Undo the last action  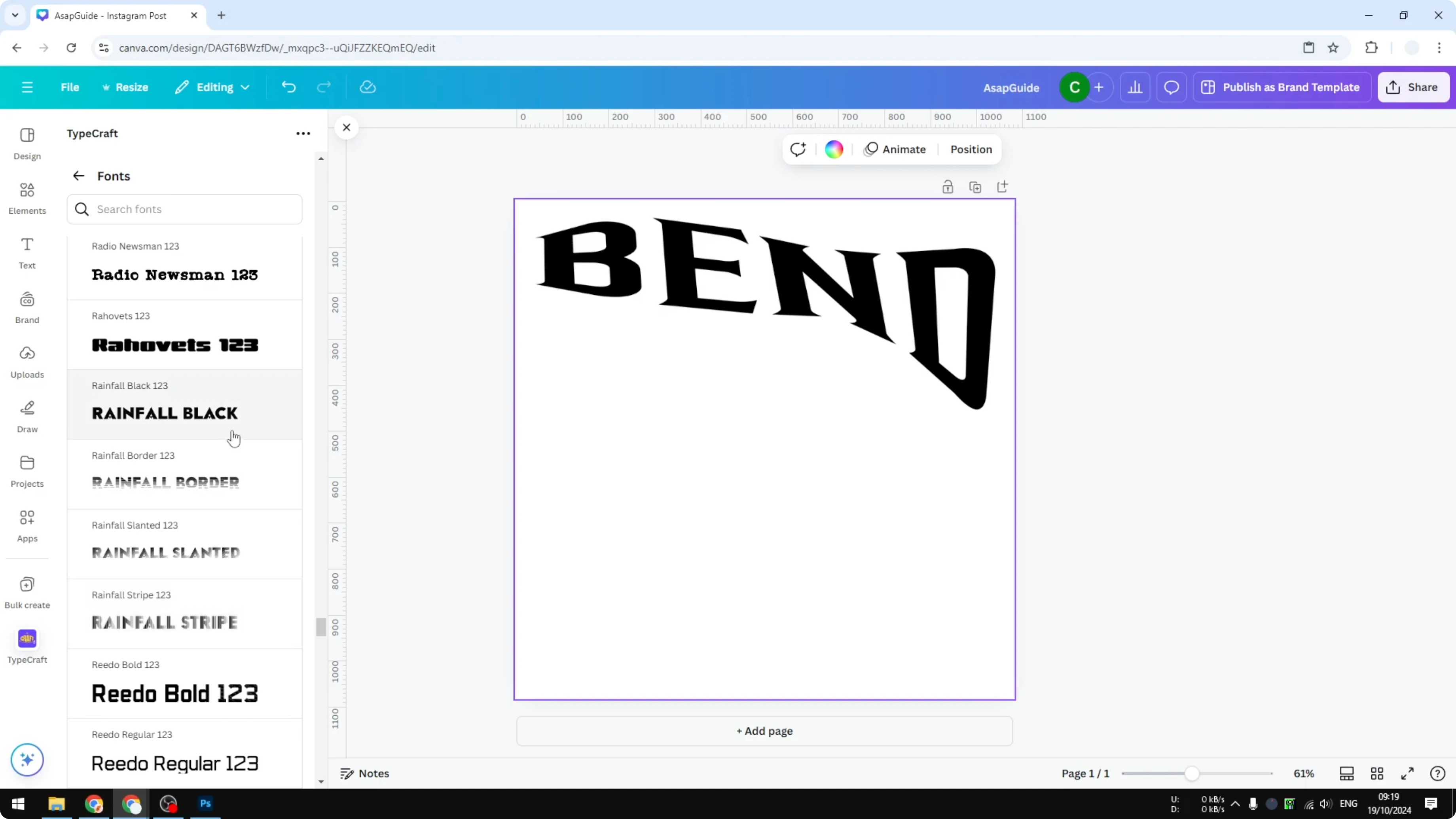pos(288,87)
